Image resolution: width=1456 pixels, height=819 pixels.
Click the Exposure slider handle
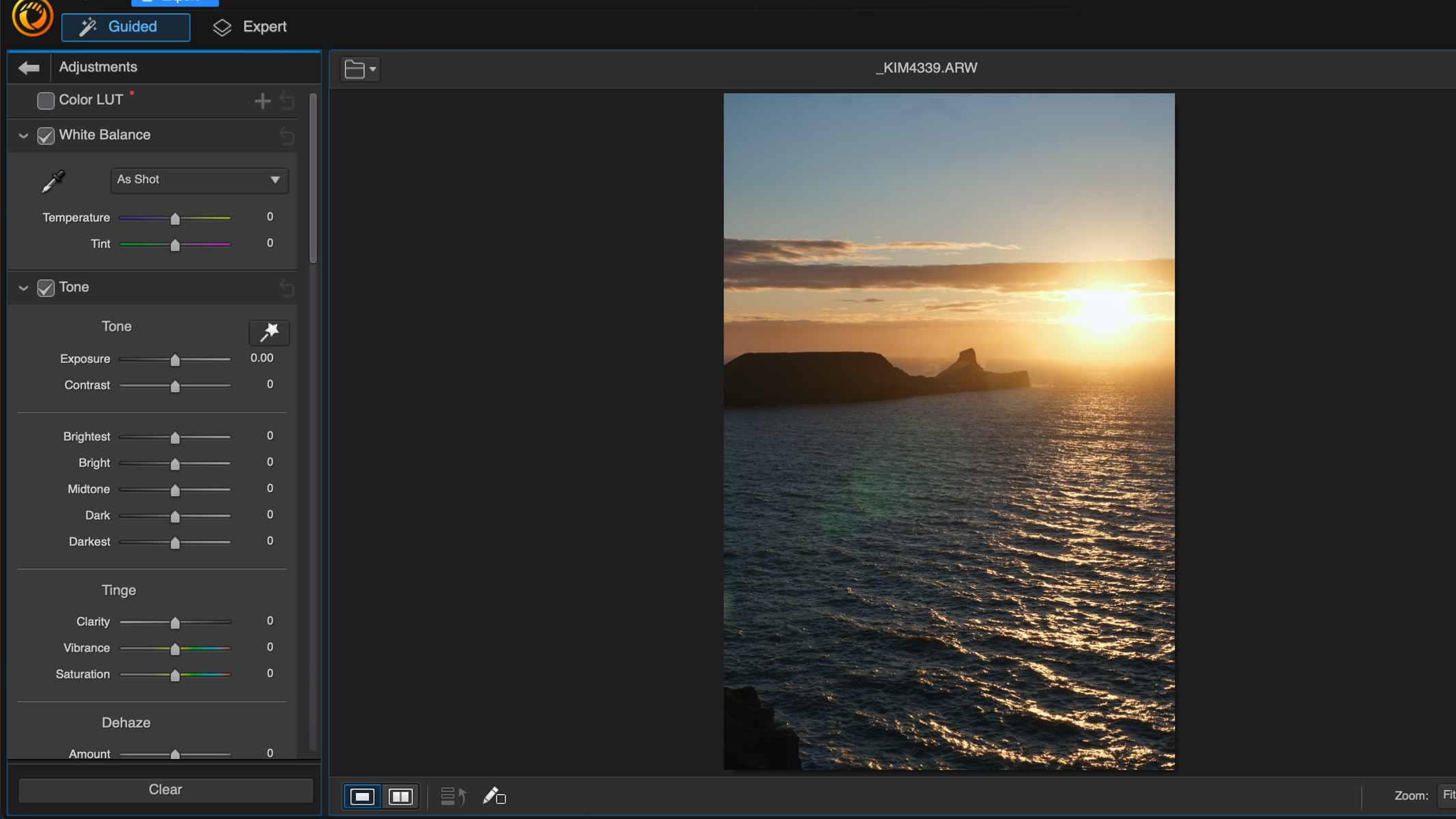[x=175, y=360]
